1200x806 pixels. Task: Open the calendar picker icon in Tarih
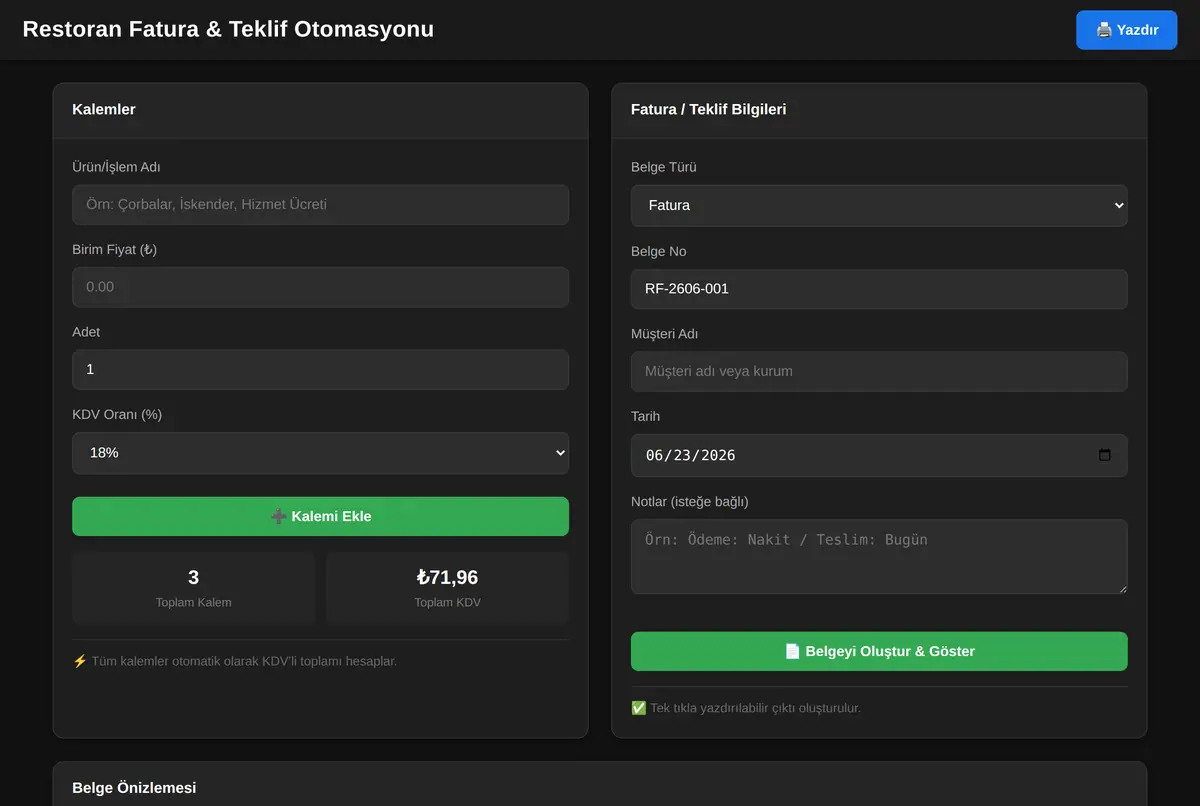1105,455
